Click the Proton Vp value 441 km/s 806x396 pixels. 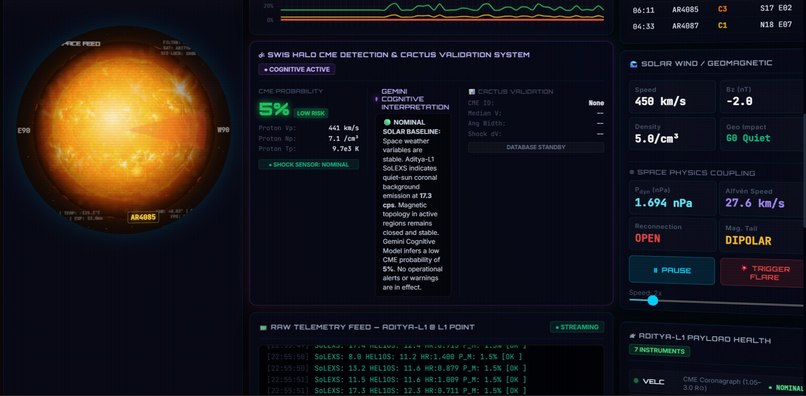pyautogui.click(x=343, y=128)
